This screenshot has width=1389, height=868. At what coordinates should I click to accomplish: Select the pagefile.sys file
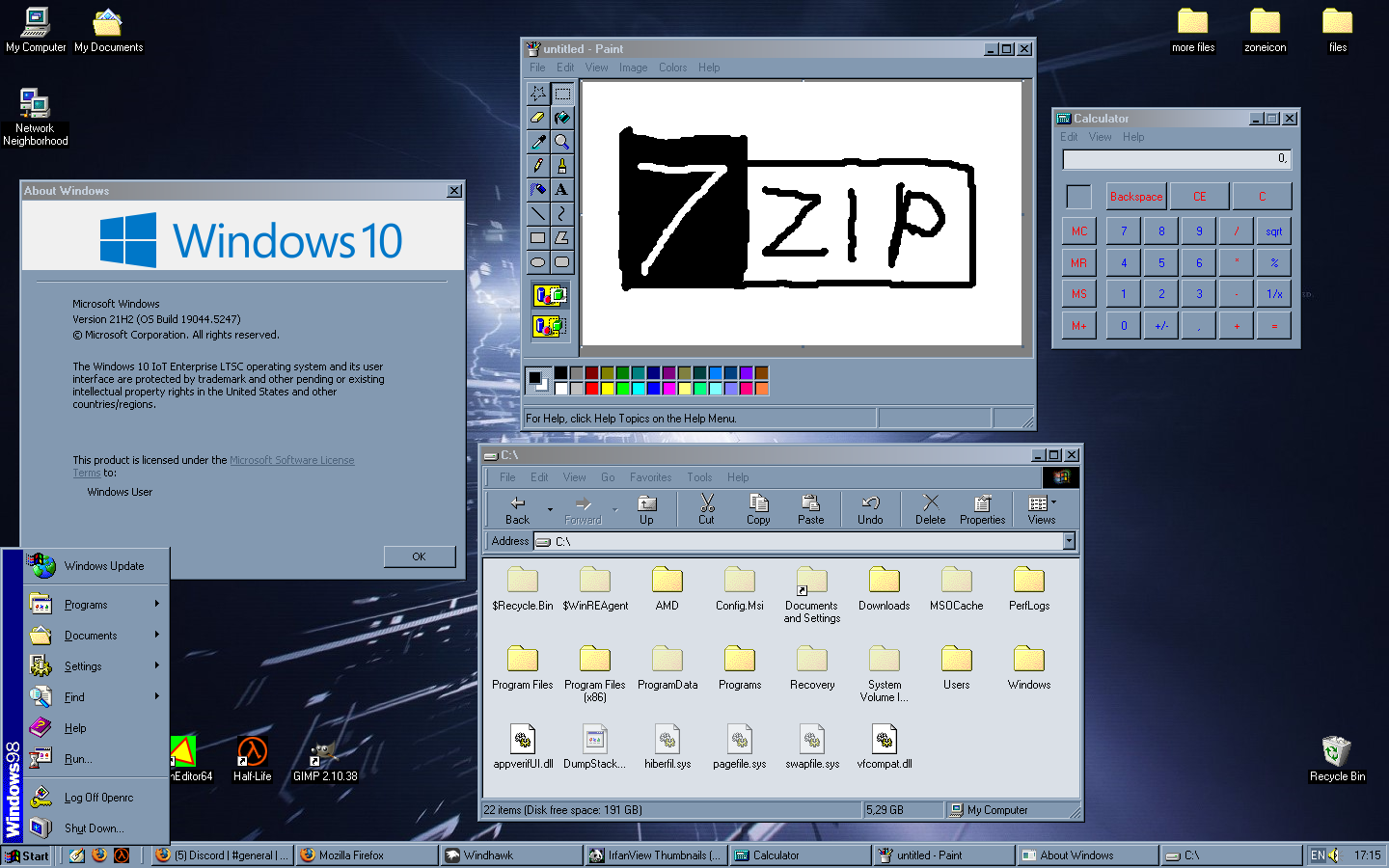pos(740,746)
